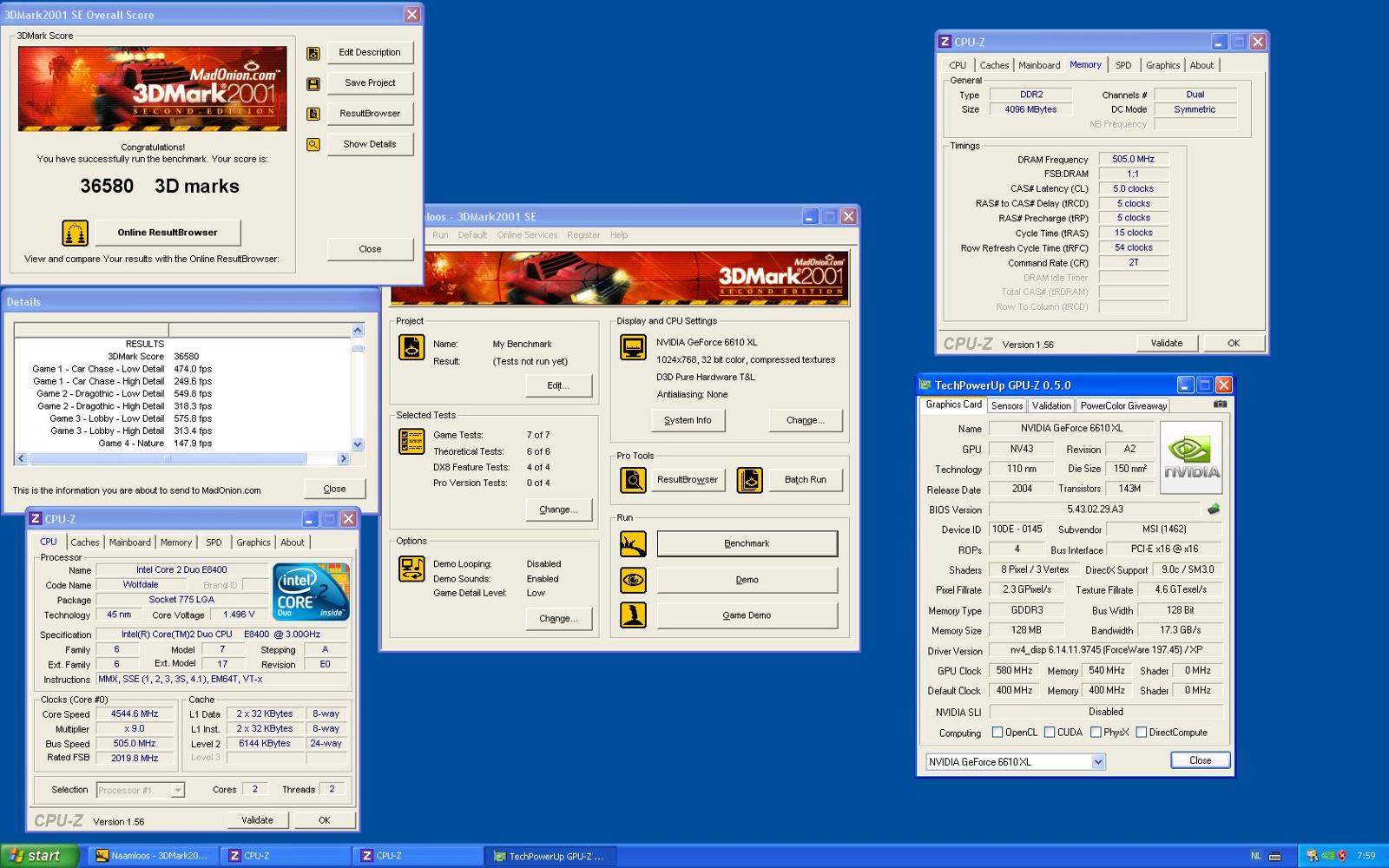Click the Intel Core 2 logo
The height and width of the screenshot is (868, 1389).
coord(311,591)
